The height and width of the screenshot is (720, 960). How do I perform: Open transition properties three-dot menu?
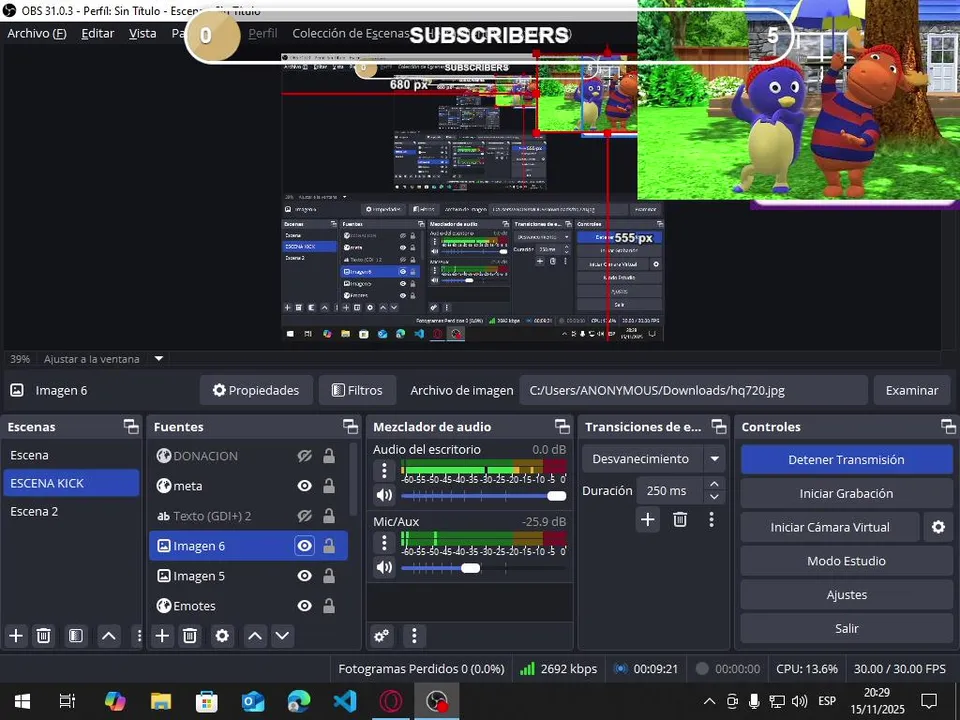click(x=711, y=520)
